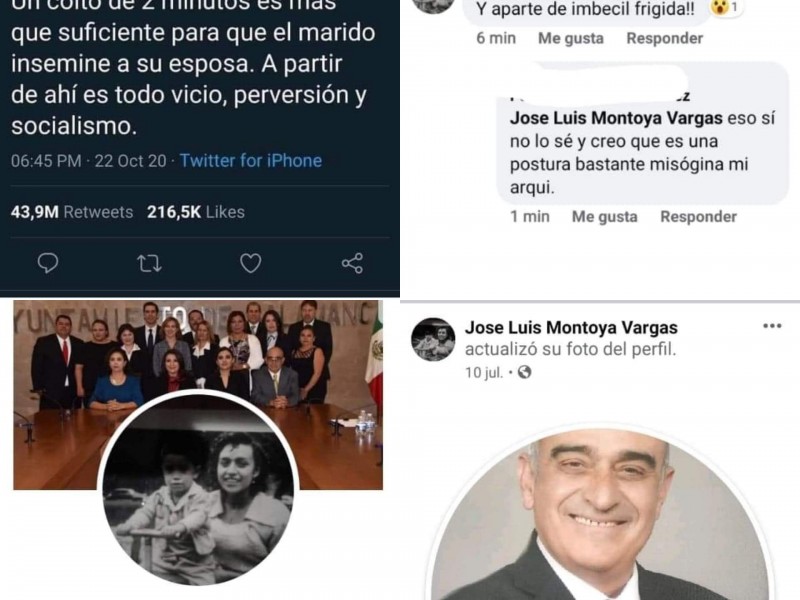The width and height of the screenshot is (800, 600).
Task: Click Twitter for iPhone link
Action: coord(251,161)
